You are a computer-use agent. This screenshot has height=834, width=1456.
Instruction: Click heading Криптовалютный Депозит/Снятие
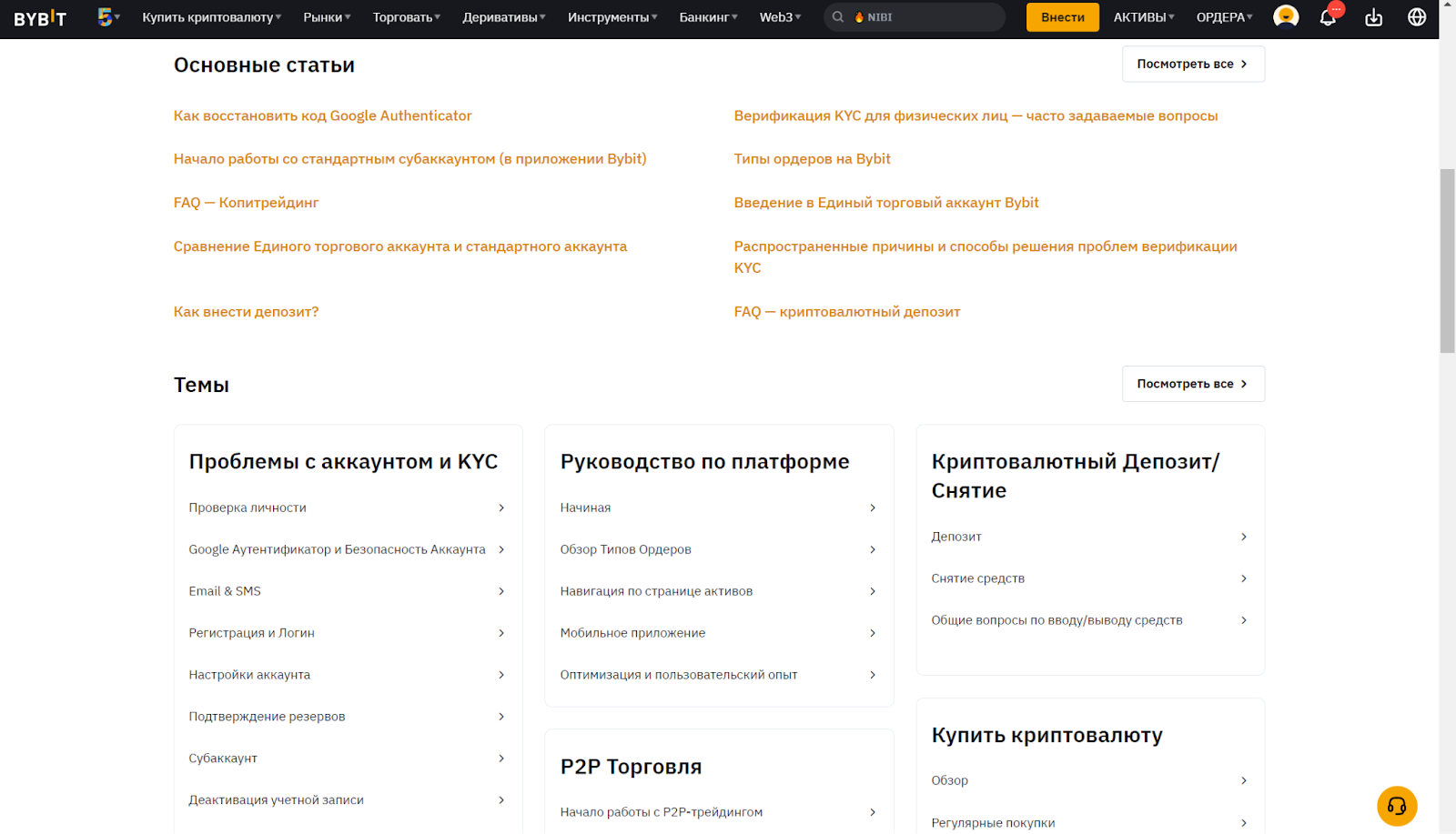[1075, 476]
